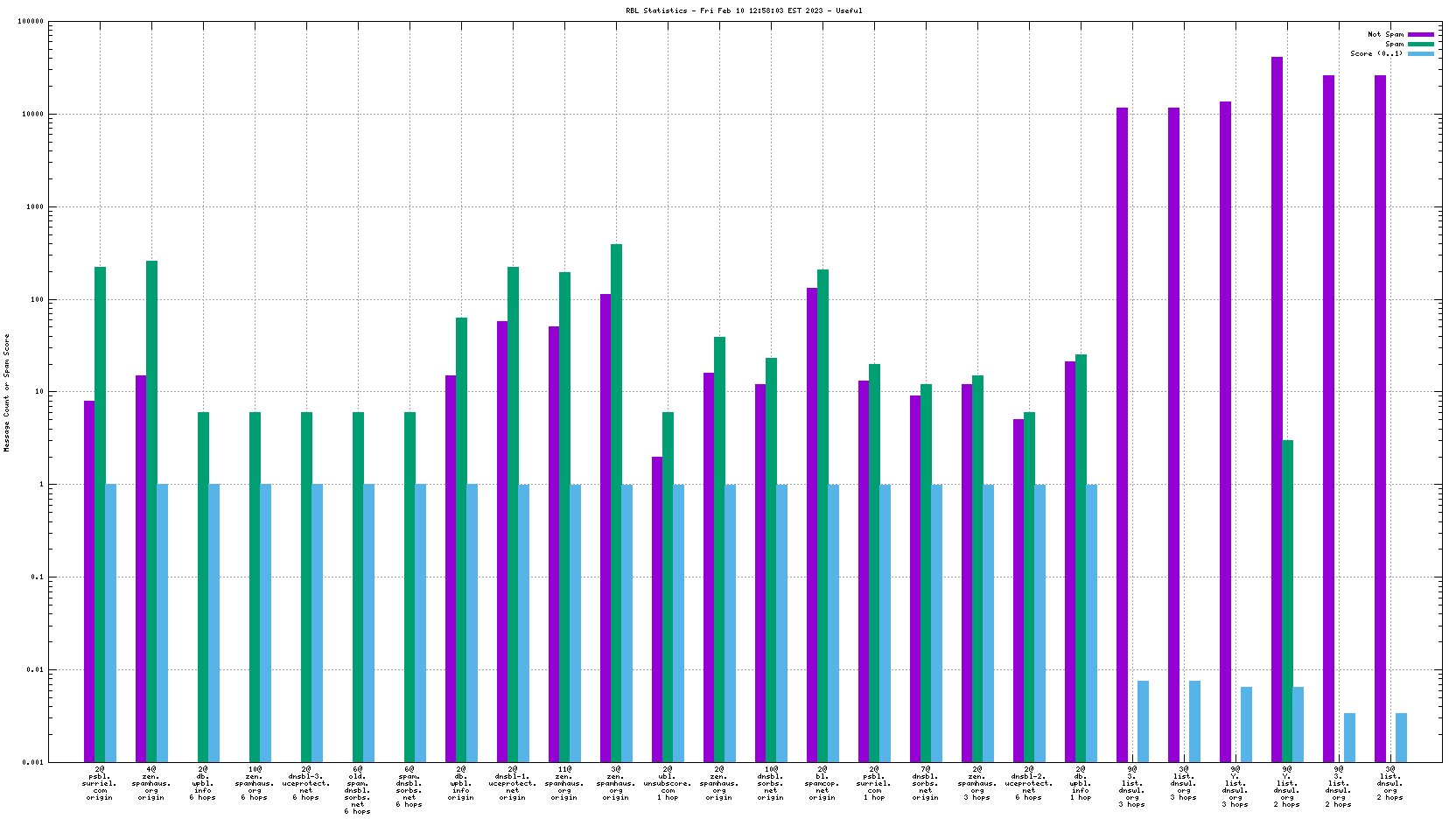Click the db.wpbl.info 1 hop label
This screenshot has width=1456, height=819.
(x=1081, y=783)
